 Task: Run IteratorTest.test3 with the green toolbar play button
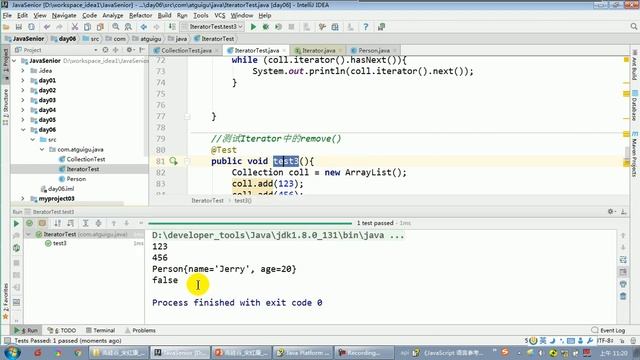click(x=253, y=27)
